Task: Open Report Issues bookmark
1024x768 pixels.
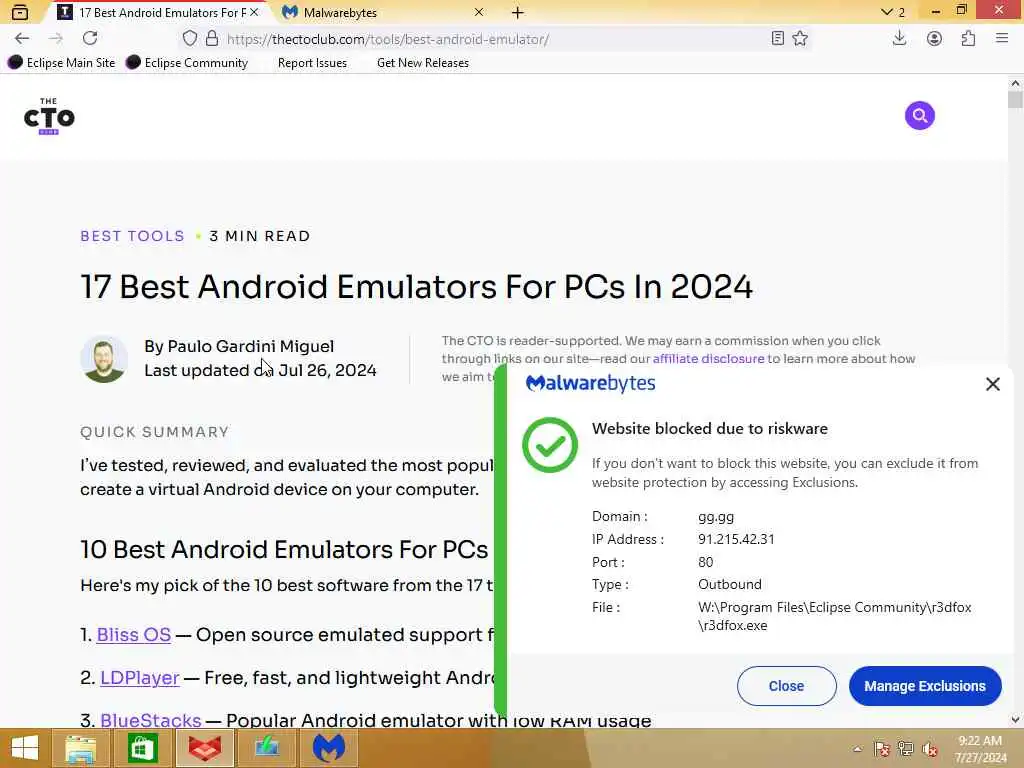Action: (x=312, y=63)
